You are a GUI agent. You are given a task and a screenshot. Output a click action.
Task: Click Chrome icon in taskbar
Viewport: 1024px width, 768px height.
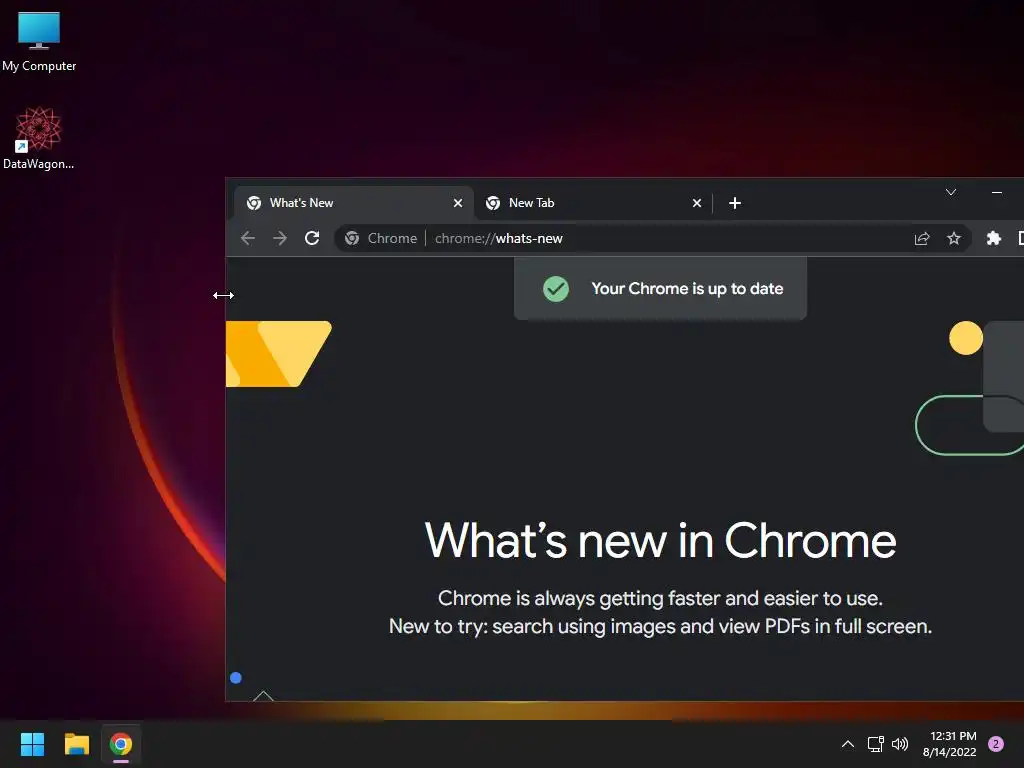121,744
